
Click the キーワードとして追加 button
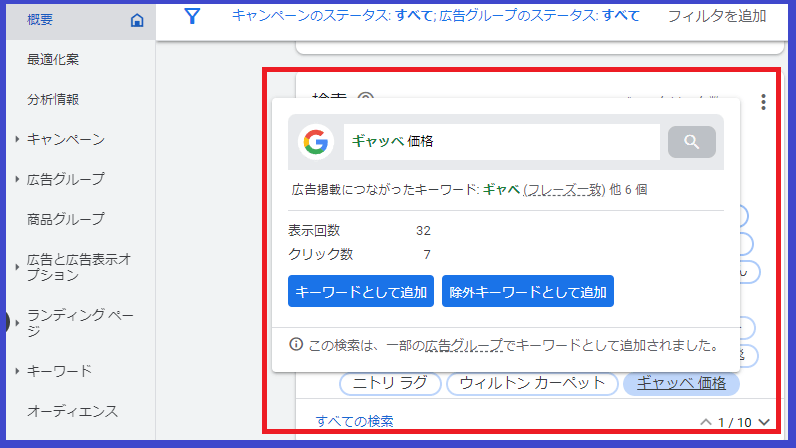click(361, 292)
